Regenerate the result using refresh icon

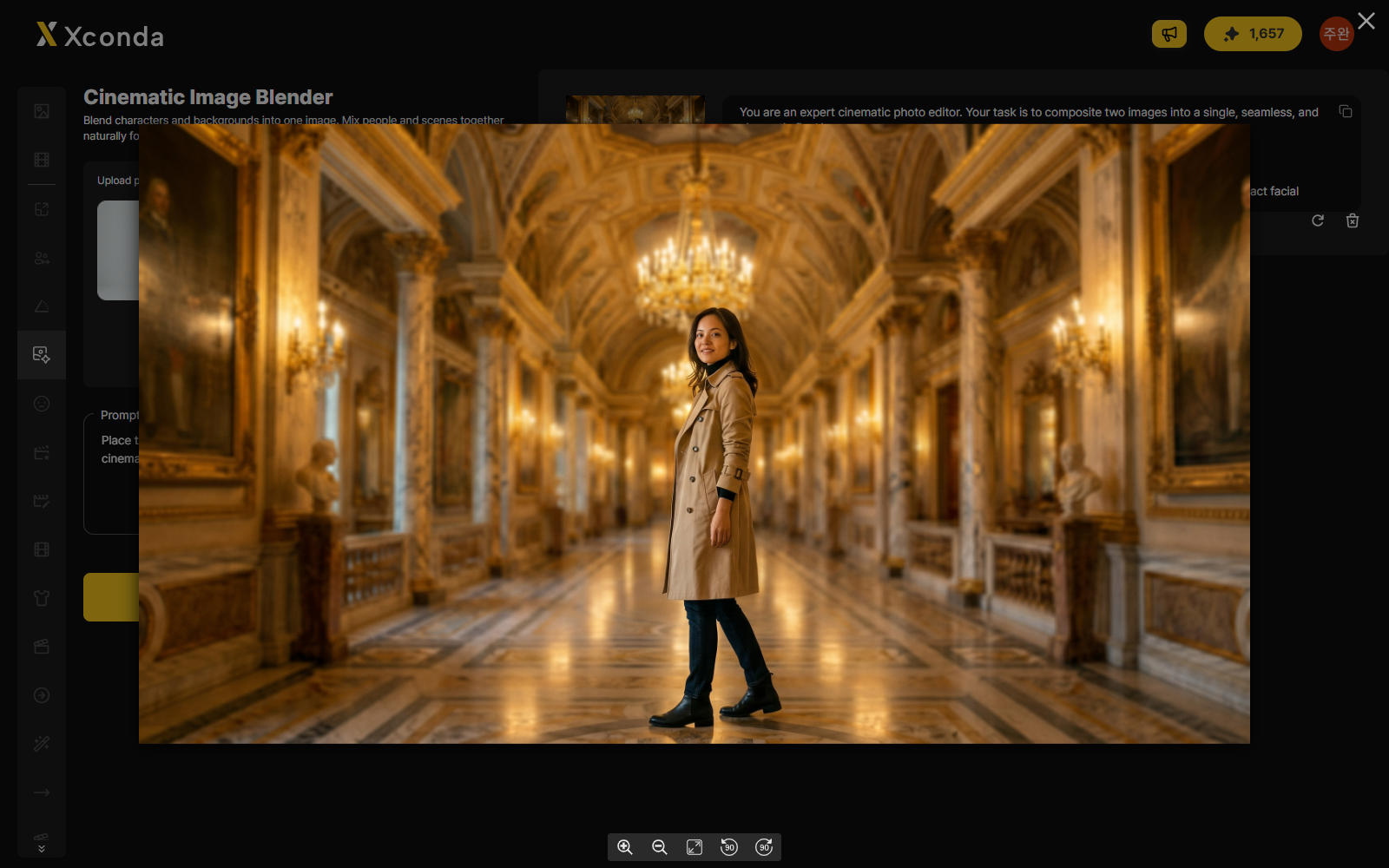(1318, 220)
